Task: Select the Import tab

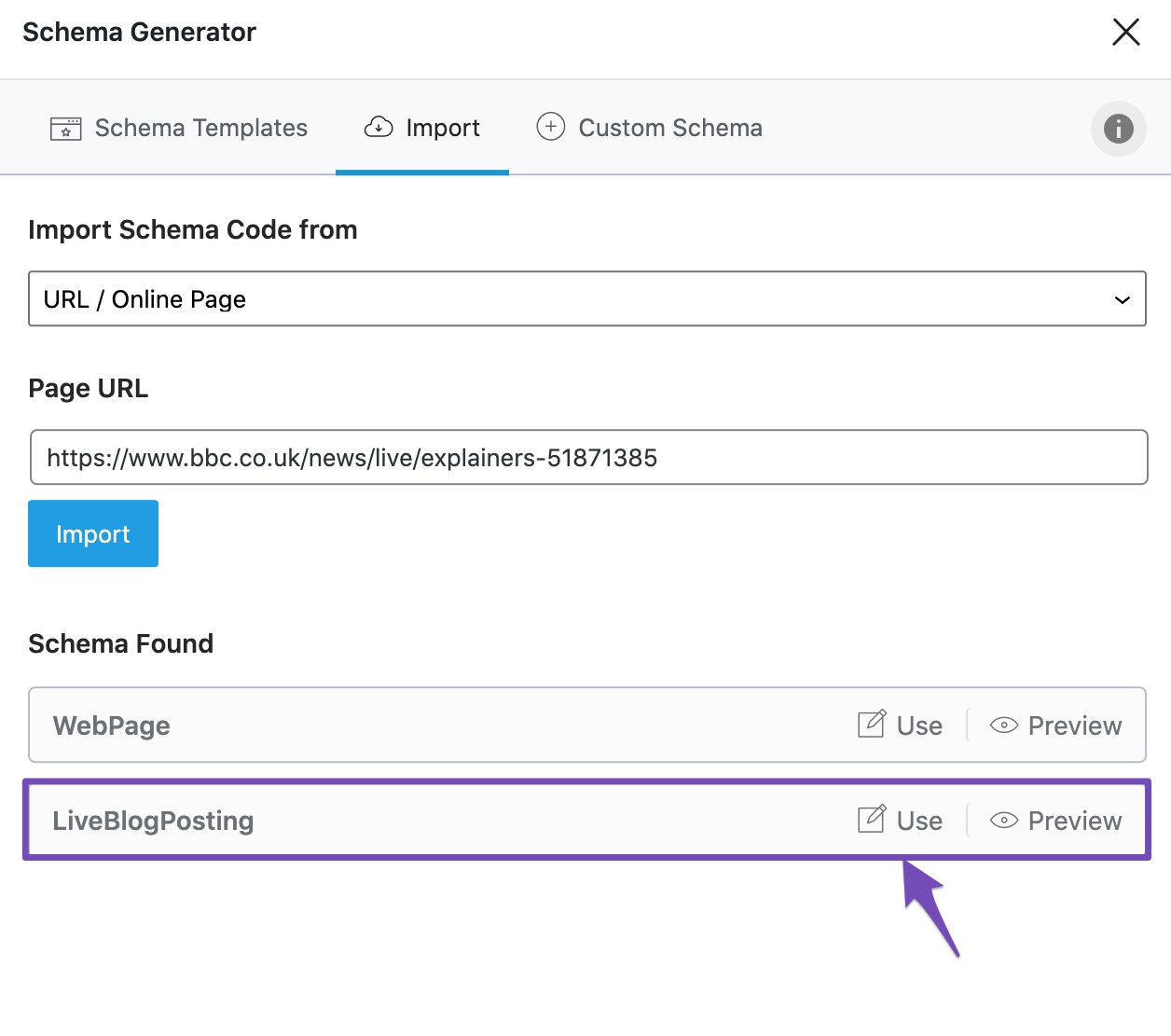Action: [422, 128]
